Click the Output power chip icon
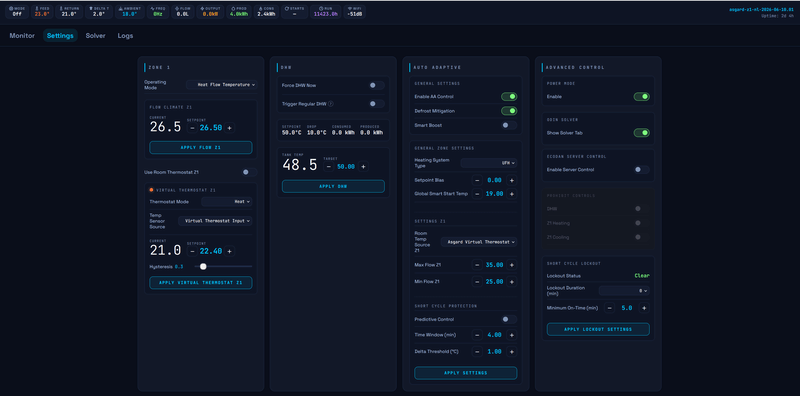 (x=202, y=9)
